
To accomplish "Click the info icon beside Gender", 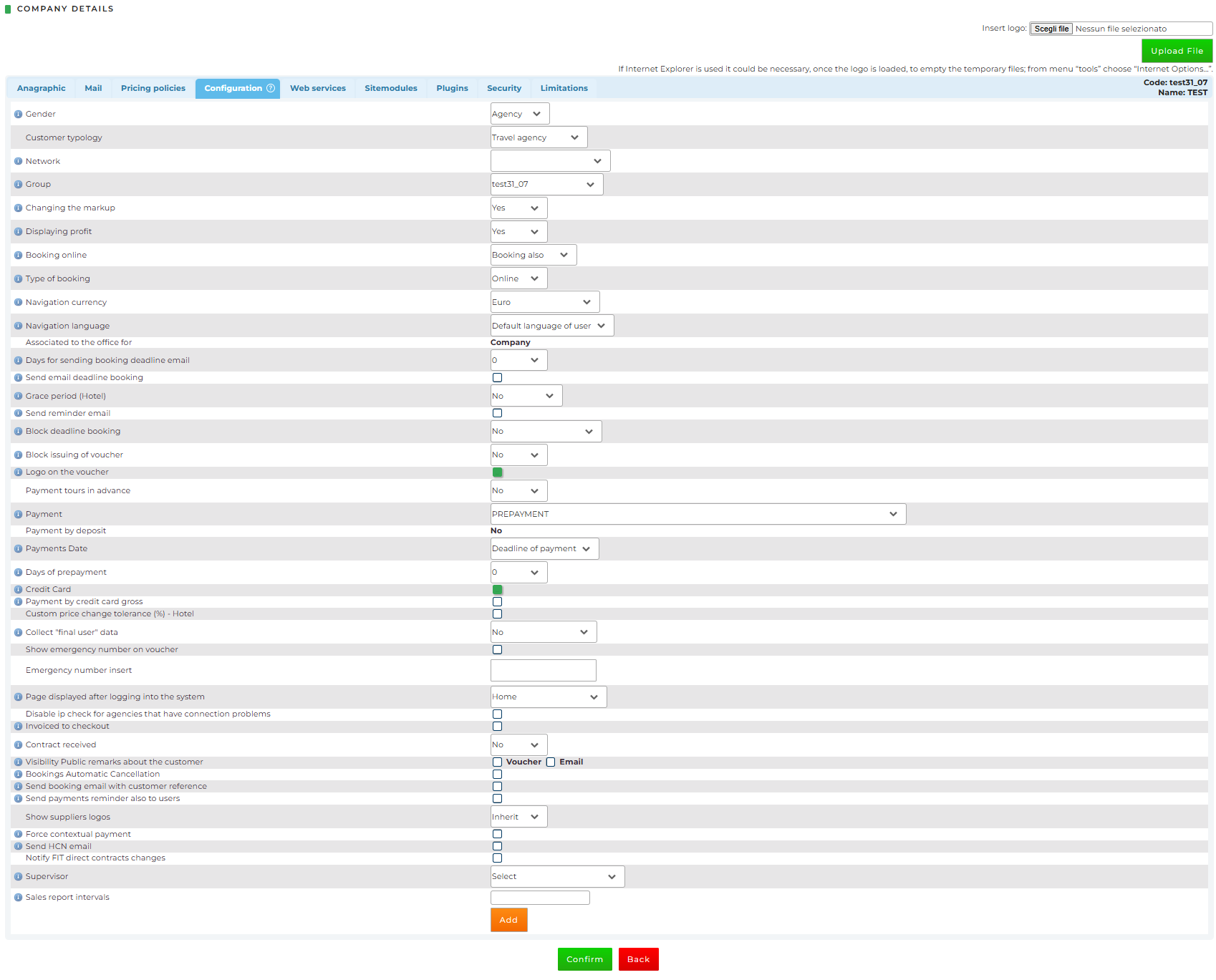I will (19, 115).
